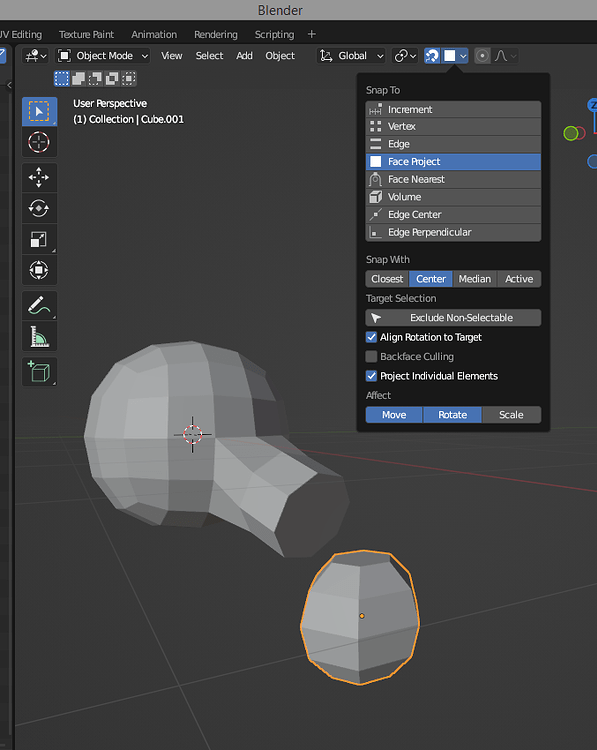Uncheck Project Individual Elements
The image size is (597, 750).
(x=371, y=376)
